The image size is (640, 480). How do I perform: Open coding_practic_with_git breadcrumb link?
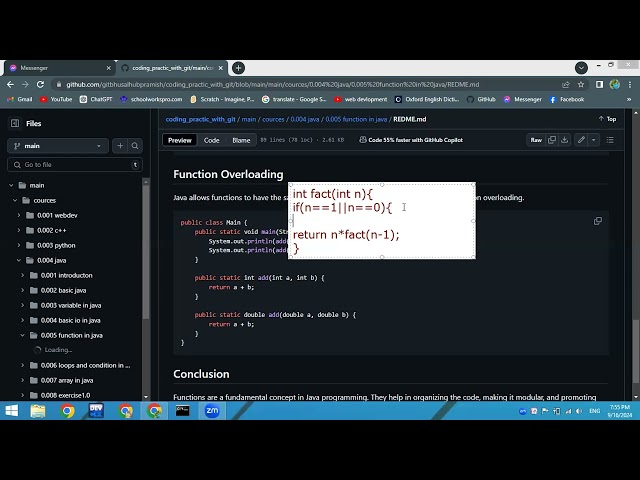(x=200, y=119)
